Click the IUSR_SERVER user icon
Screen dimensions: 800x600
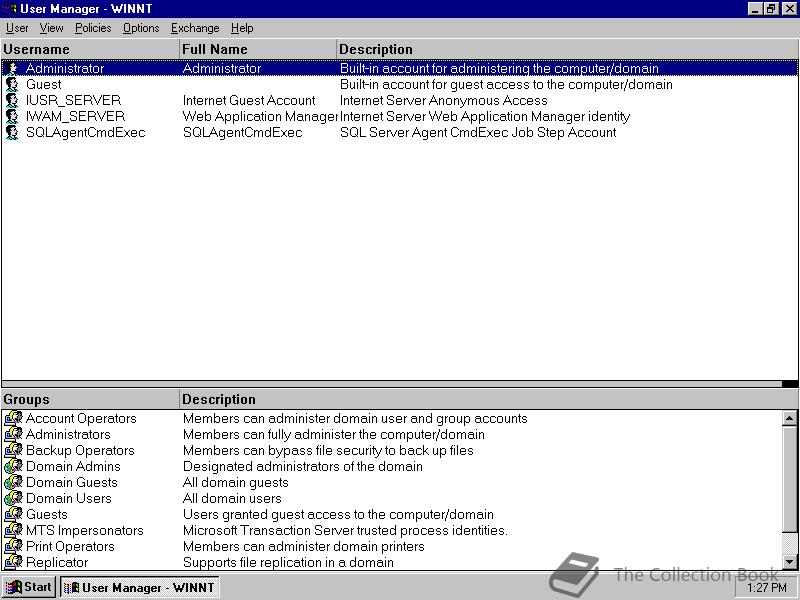pos(12,101)
